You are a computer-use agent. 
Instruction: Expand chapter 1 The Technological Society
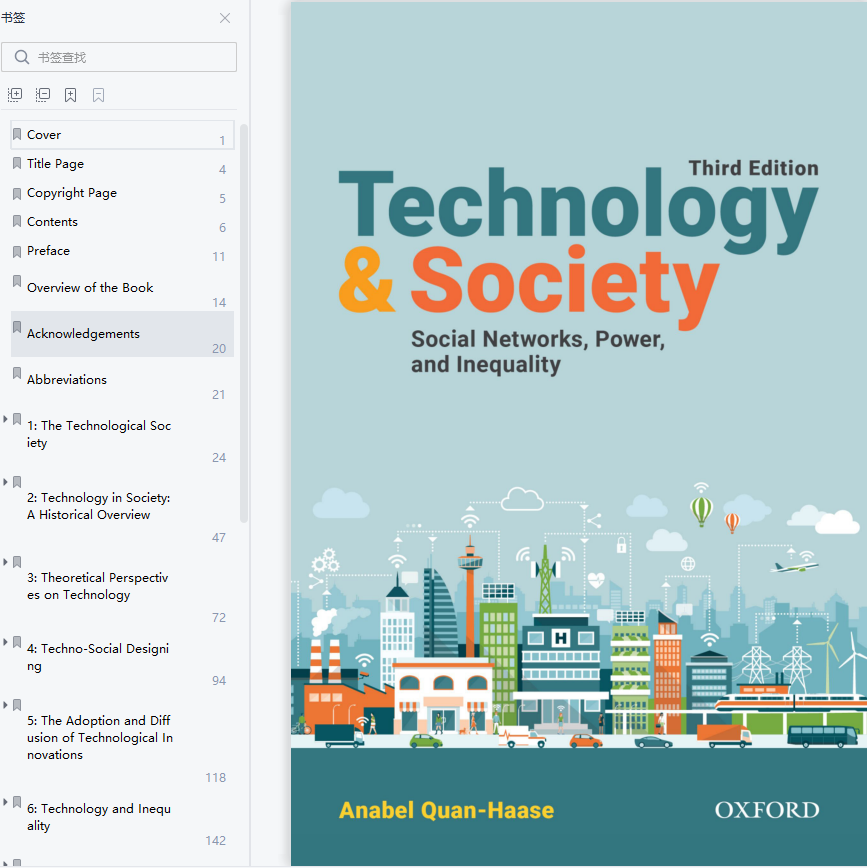click(5, 419)
